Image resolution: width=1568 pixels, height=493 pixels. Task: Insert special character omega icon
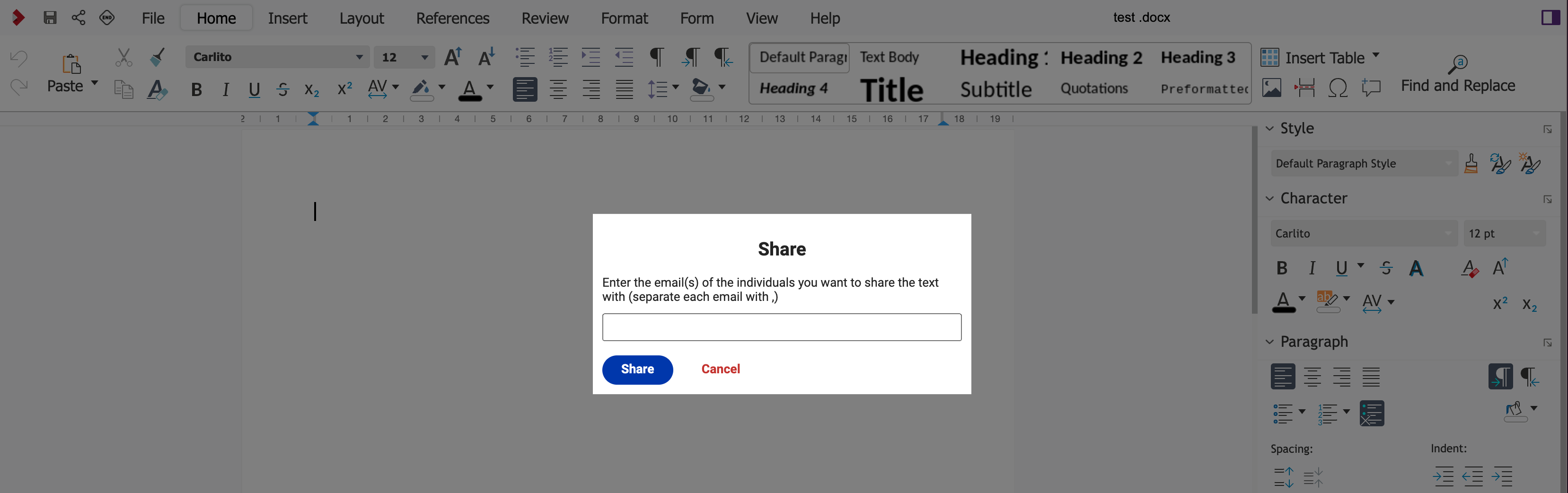click(1337, 88)
